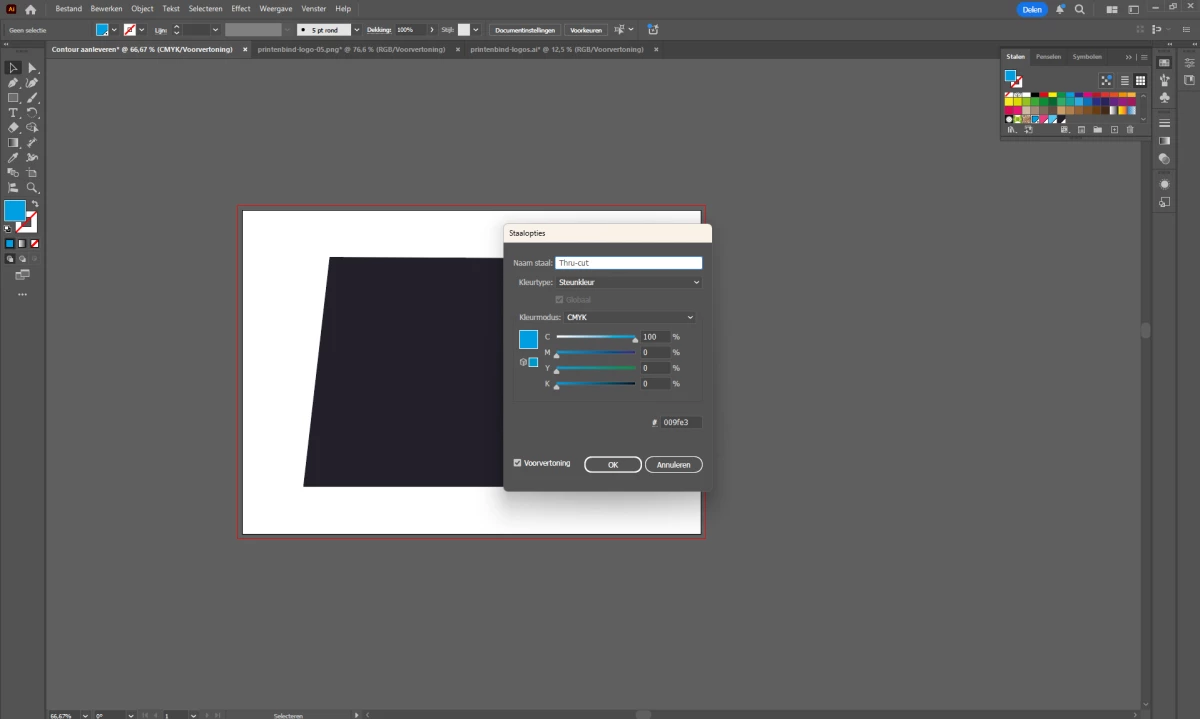
Task: Open the Dekking 100% opacity dropdown
Action: coord(430,30)
